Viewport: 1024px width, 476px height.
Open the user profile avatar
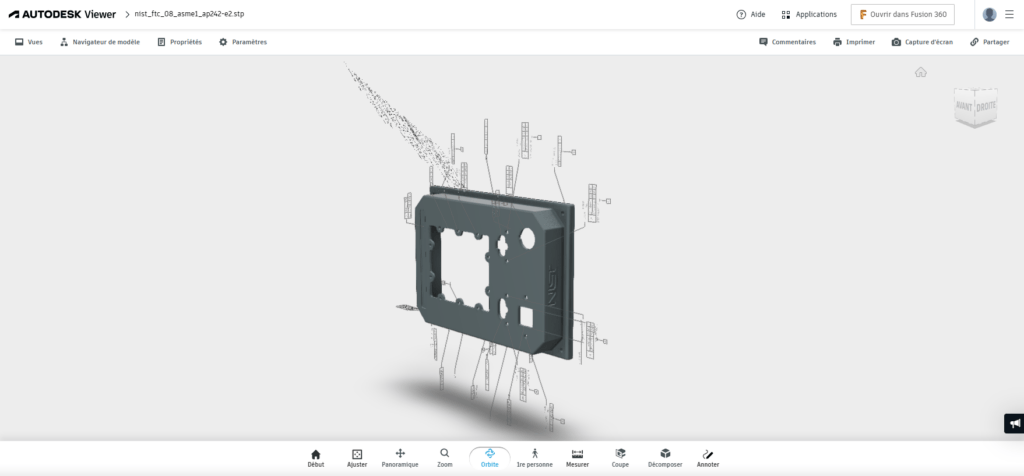989,14
